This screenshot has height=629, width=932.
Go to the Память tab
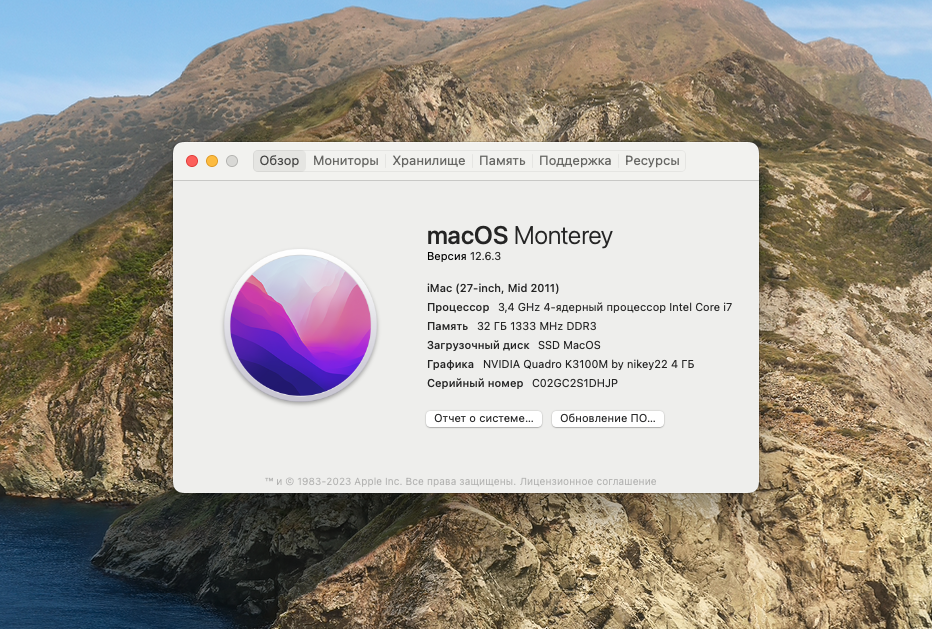pos(502,161)
